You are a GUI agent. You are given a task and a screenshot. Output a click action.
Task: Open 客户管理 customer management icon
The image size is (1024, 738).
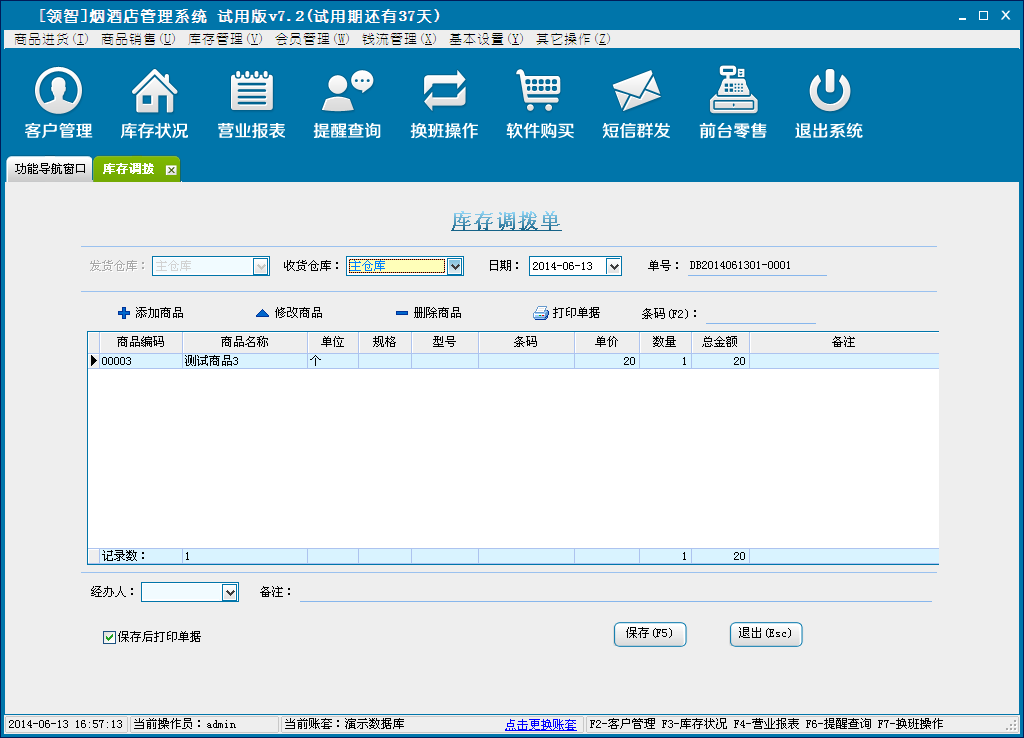pyautogui.click(x=58, y=93)
